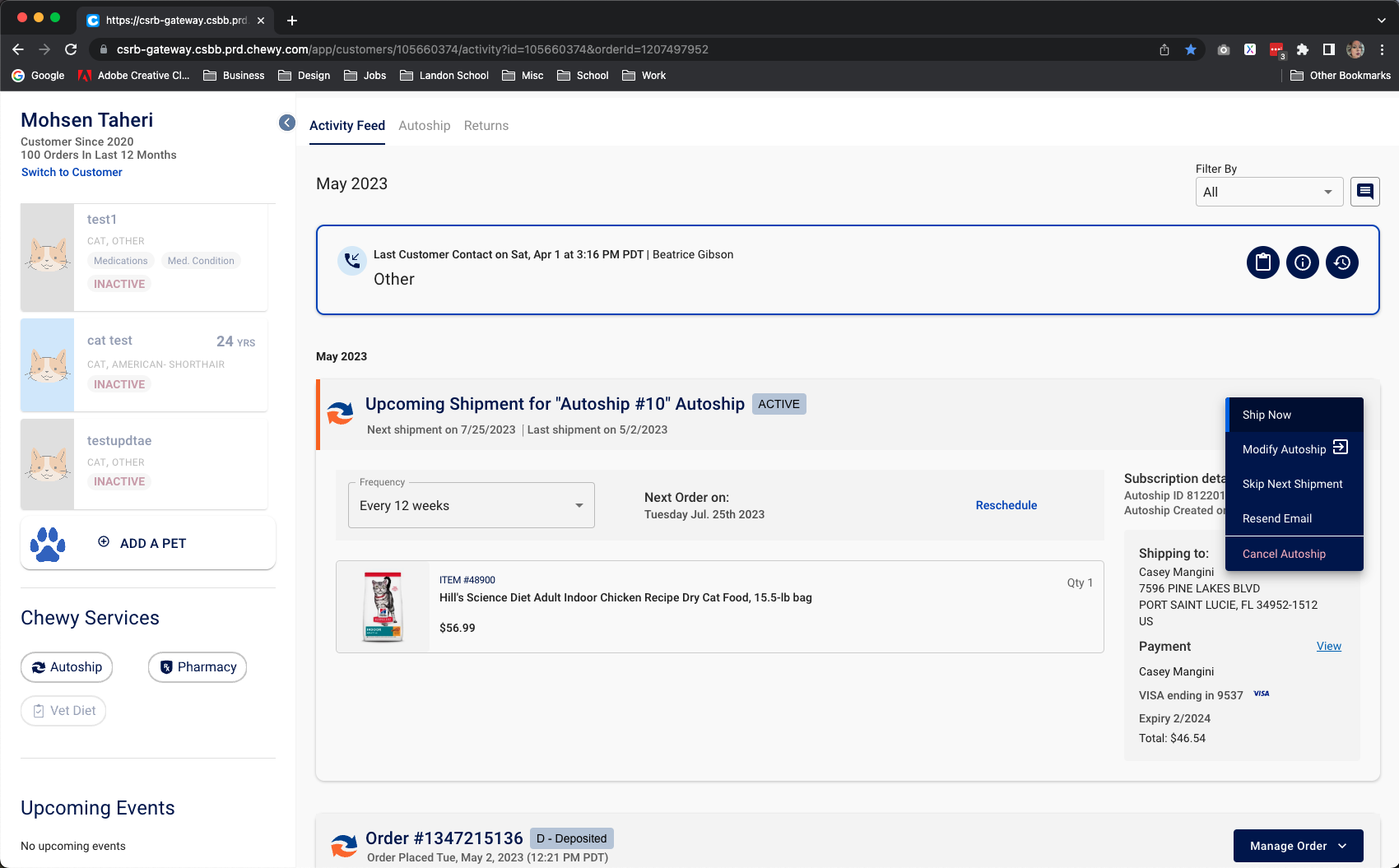Click the Switch to Customer link
Screen dimensions: 1399x868
coord(72,172)
